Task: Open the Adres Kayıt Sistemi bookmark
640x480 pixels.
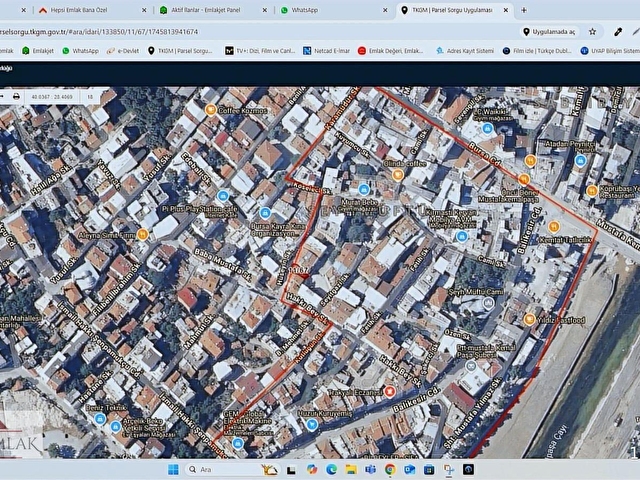Action: (x=465, y=51)
